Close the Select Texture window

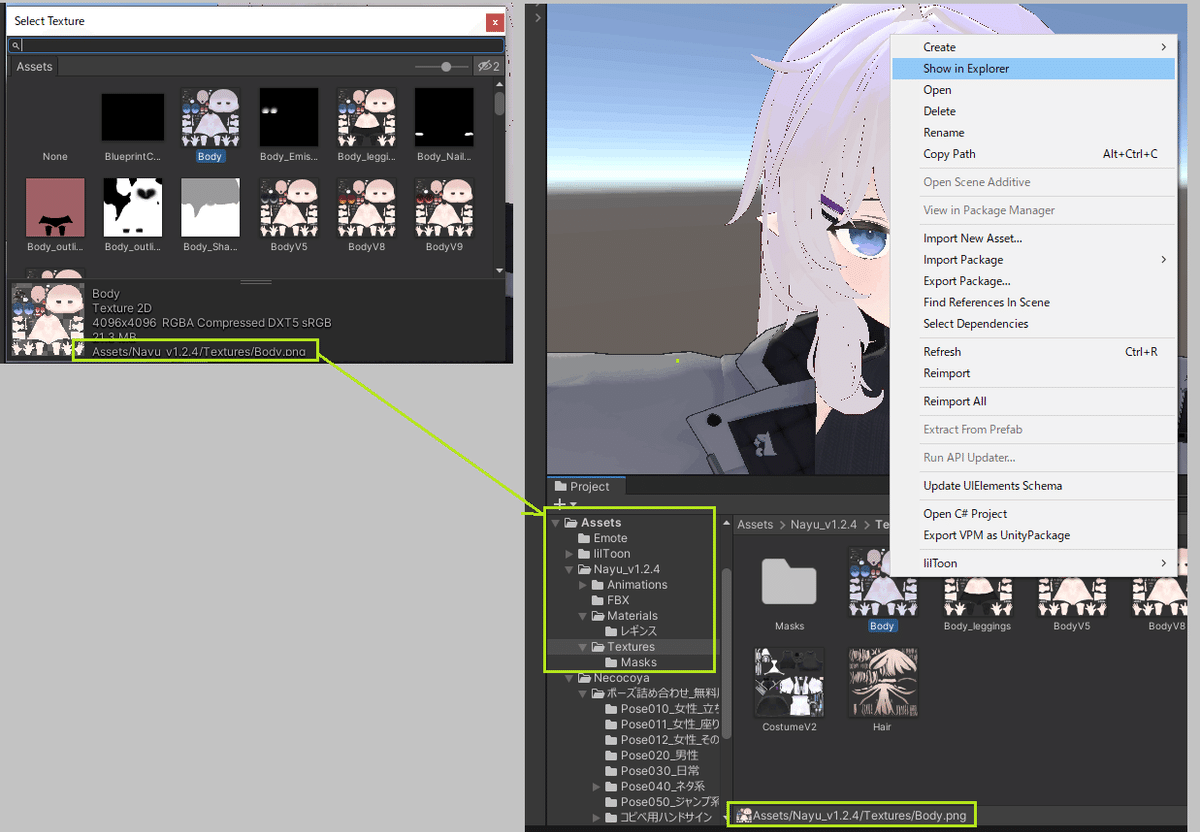[x=495, y=22]
